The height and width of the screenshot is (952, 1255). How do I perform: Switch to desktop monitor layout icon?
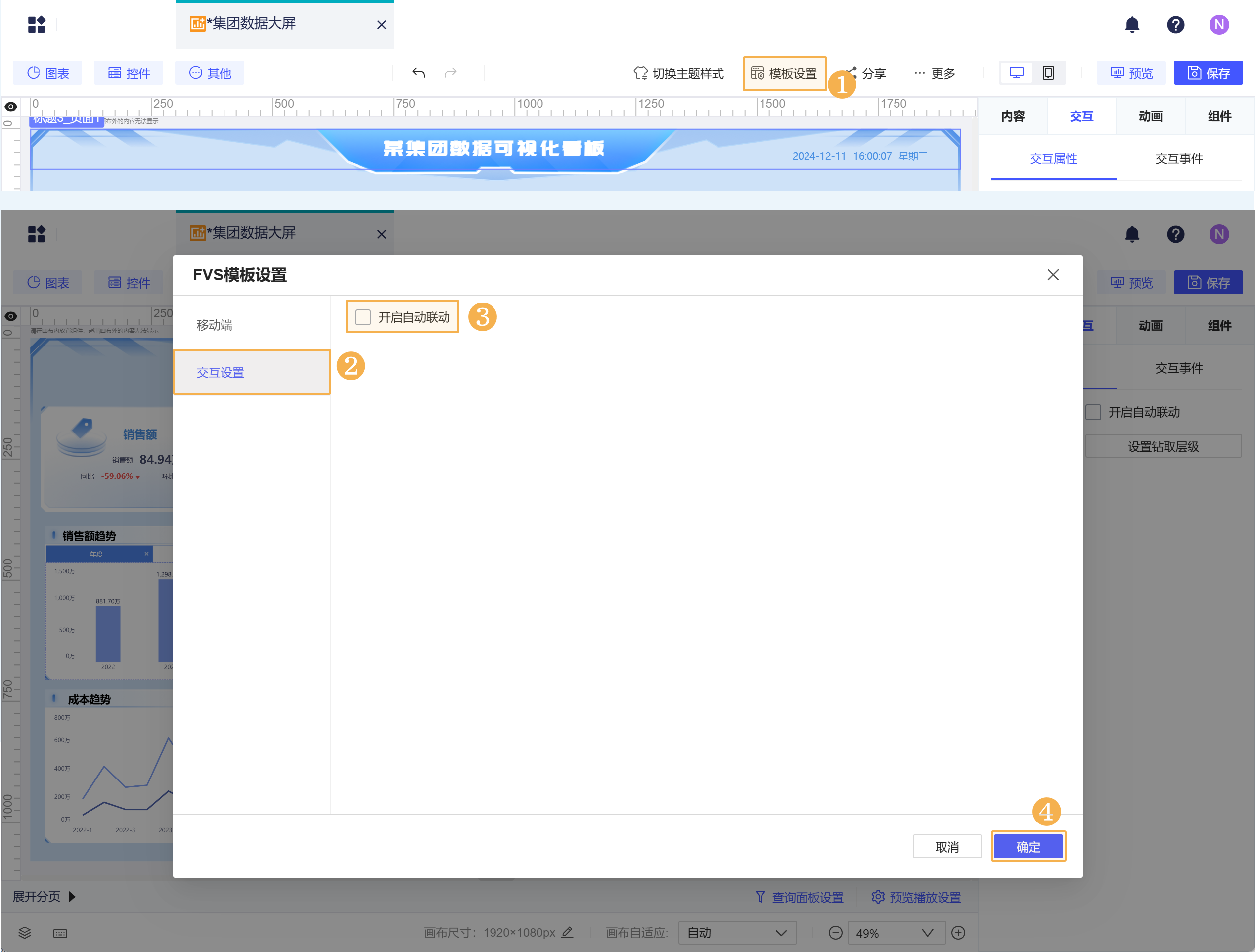1016,73
